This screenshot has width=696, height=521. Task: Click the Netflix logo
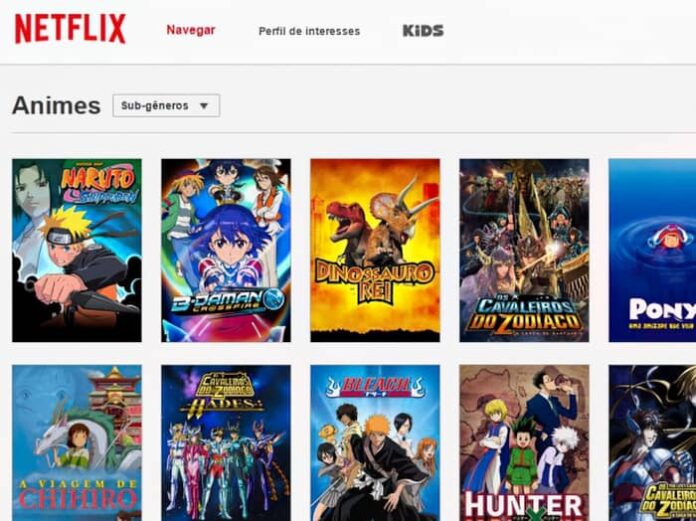[70, 29]
